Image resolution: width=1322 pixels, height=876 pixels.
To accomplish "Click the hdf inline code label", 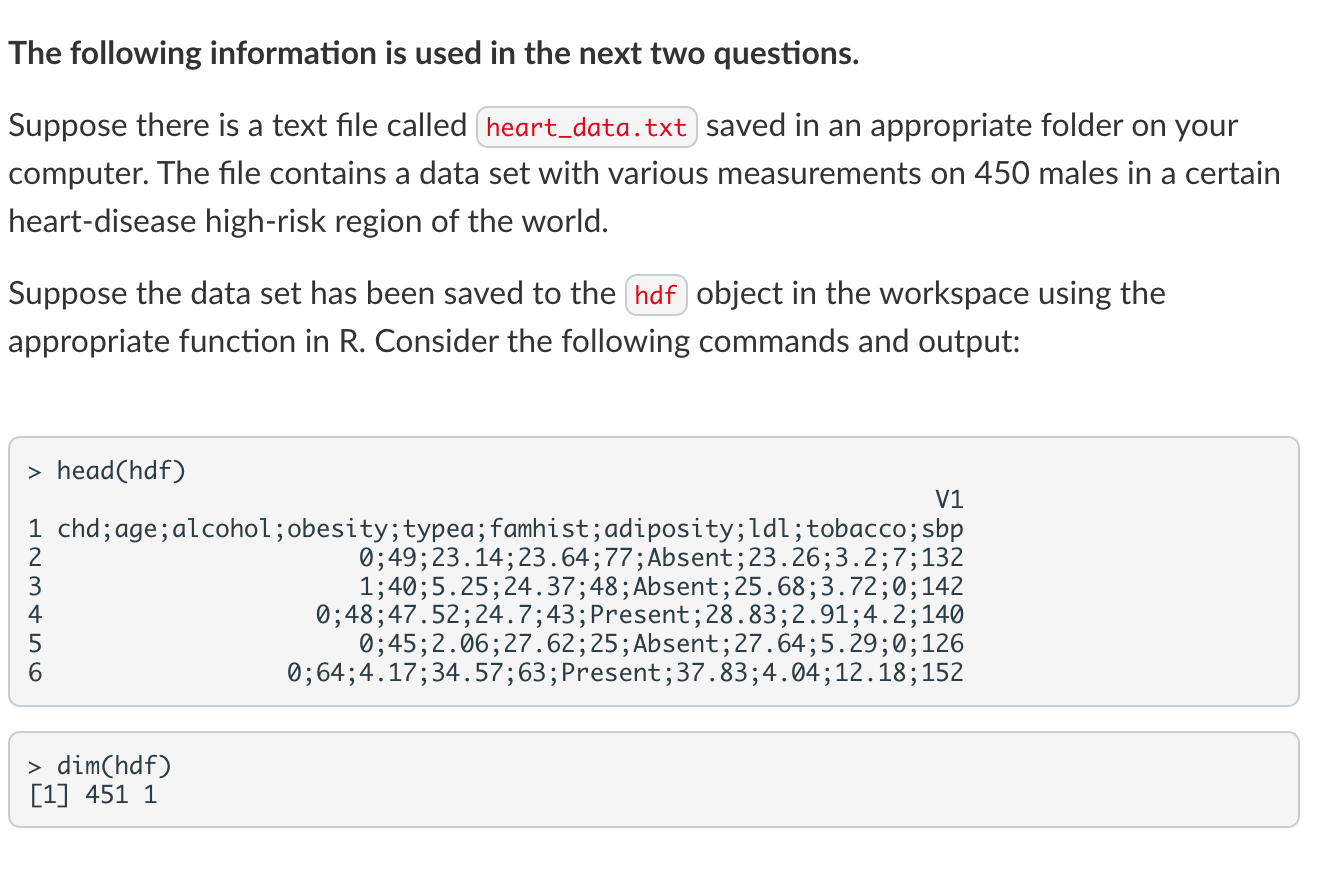I will (x=656, y=295).
